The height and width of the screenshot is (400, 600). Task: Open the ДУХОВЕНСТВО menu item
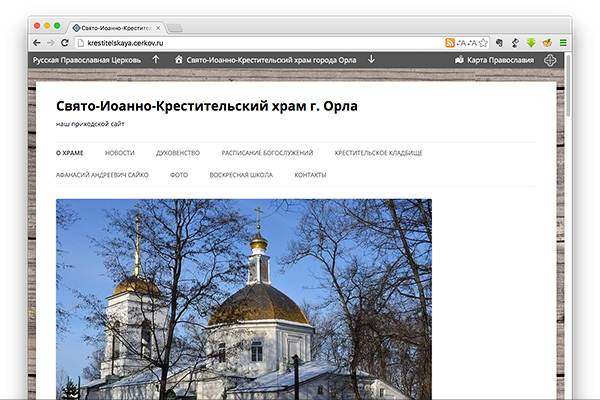(x=178, y=153)
